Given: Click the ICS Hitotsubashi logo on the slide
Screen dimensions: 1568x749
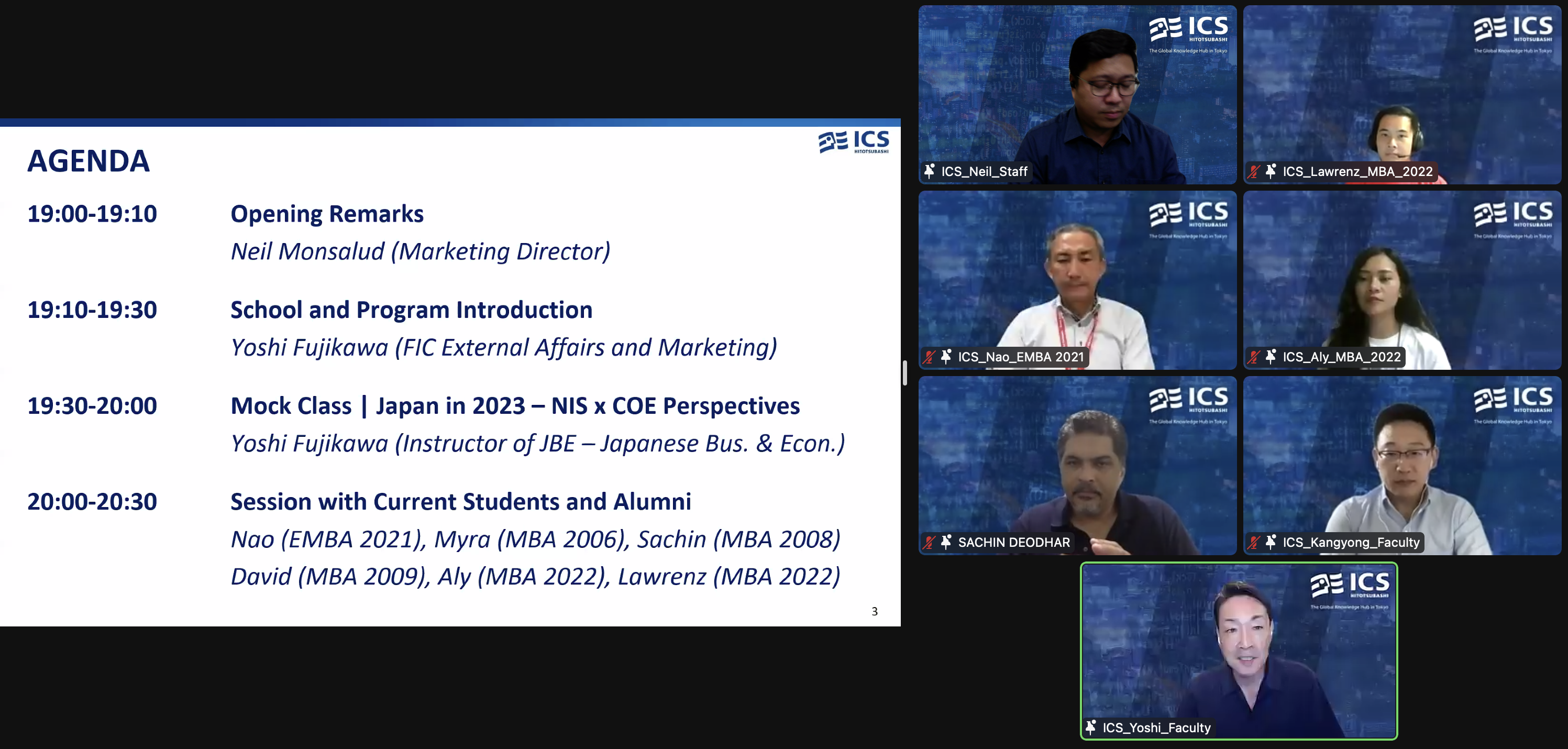Looking at the screenshot, I should point(853,141).
